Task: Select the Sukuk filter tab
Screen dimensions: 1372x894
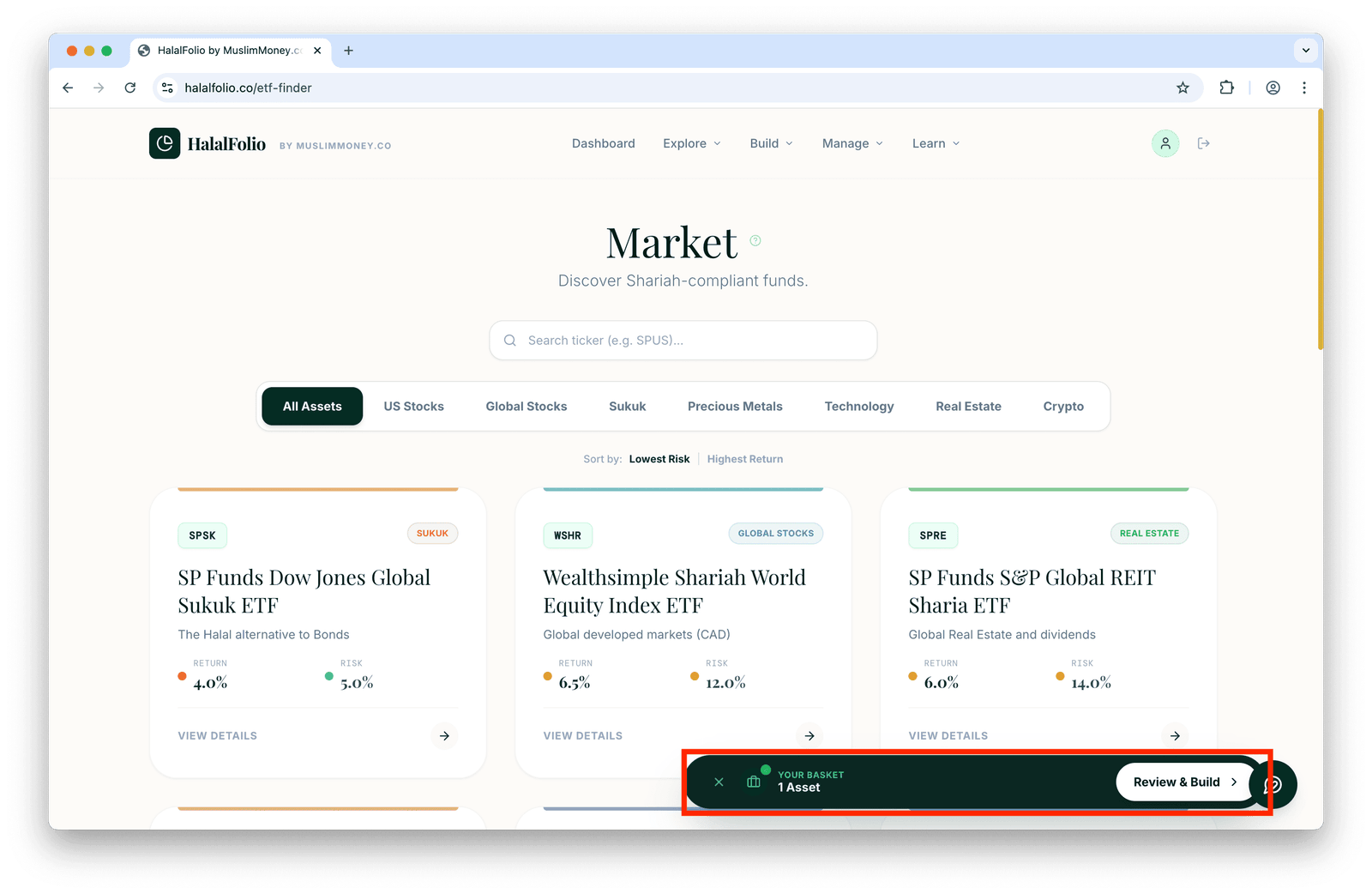Action: 628,407
